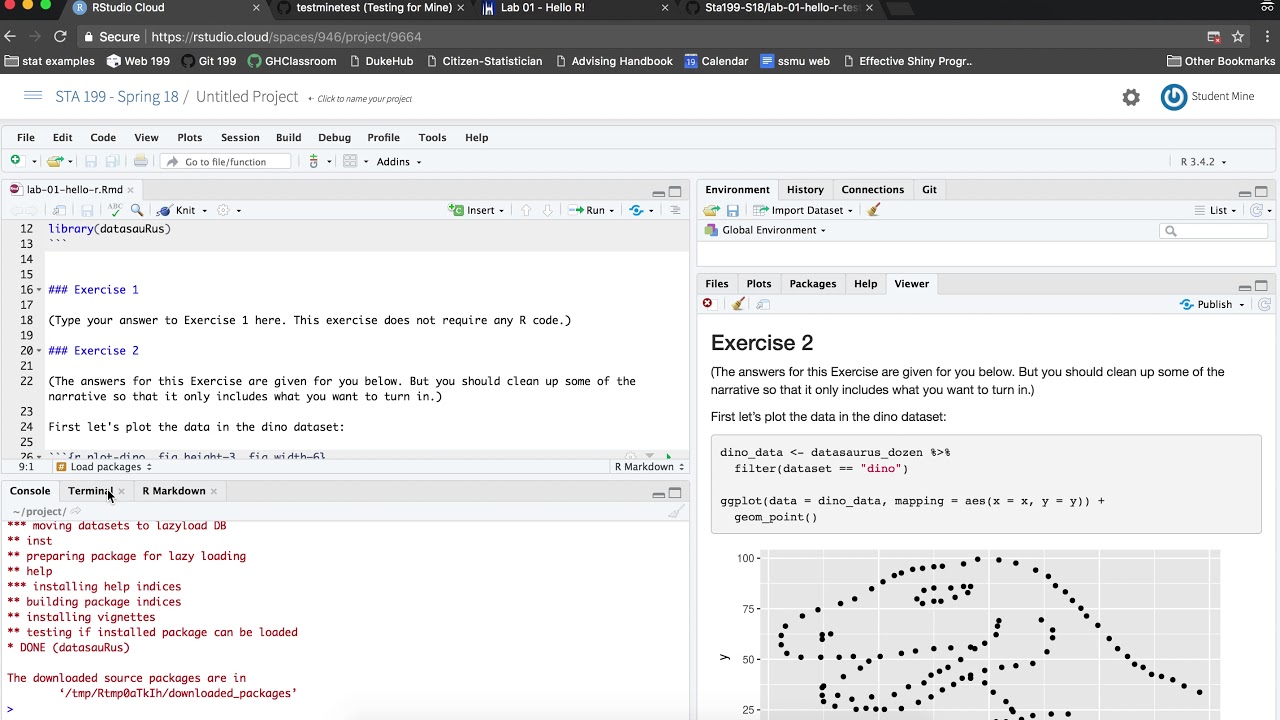The width and height of the screenshot is (1280, 720).
Task: Open the Plots menu
Action: (190, 137)
